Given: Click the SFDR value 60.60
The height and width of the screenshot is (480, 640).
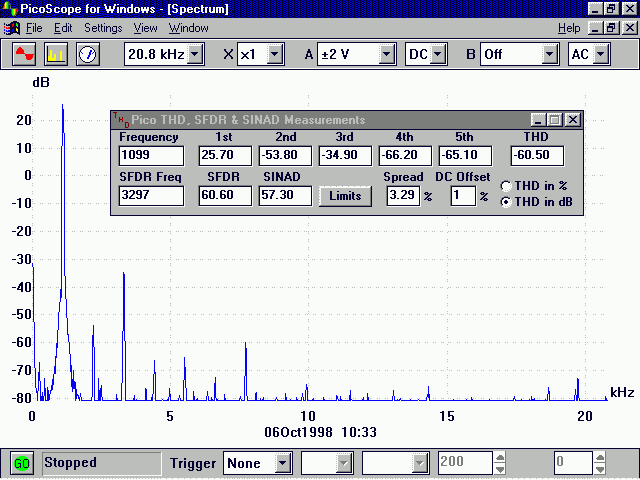Looking at the screenshot, I should 225,196.
